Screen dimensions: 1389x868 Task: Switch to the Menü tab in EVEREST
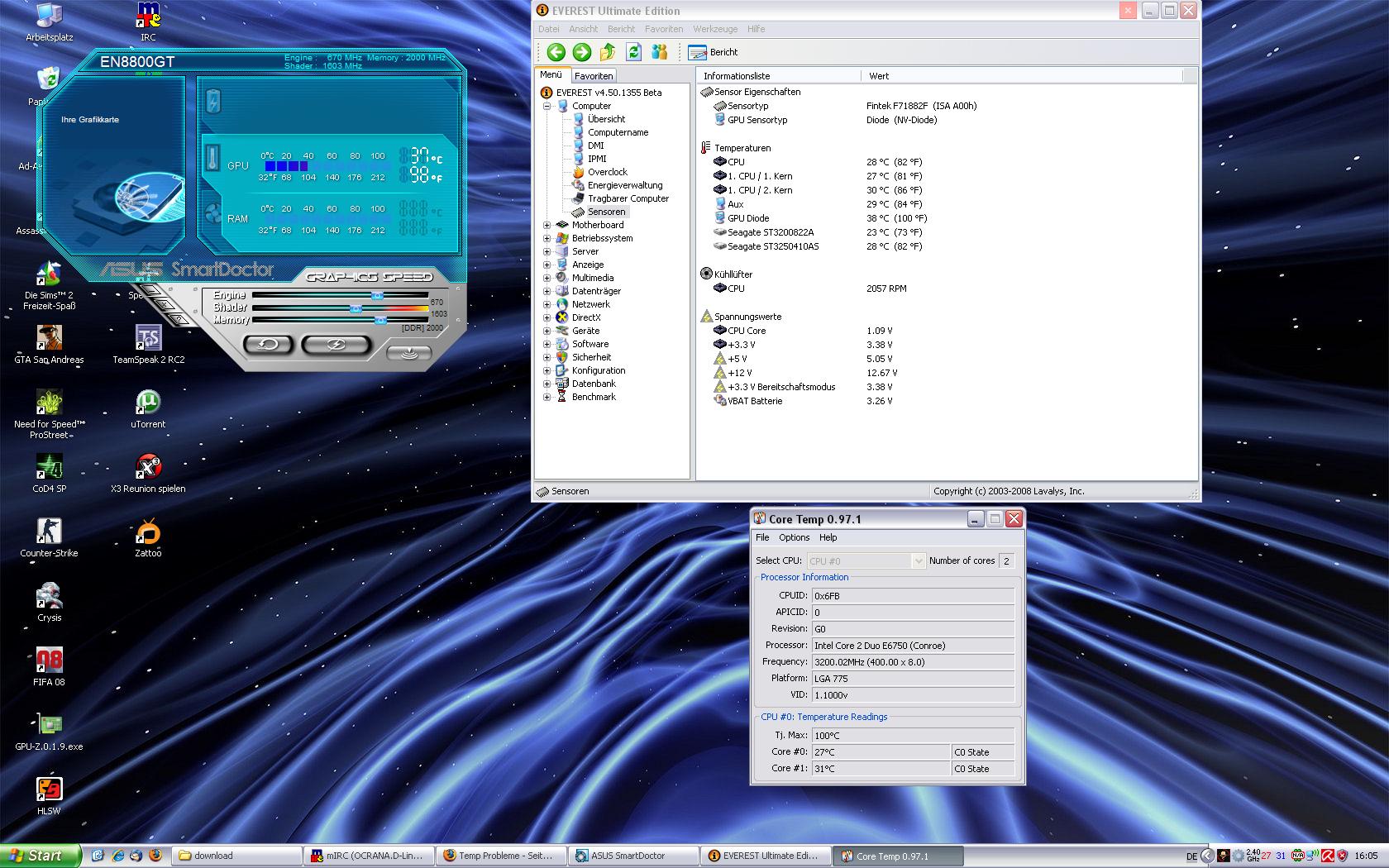tap(551, 75)
